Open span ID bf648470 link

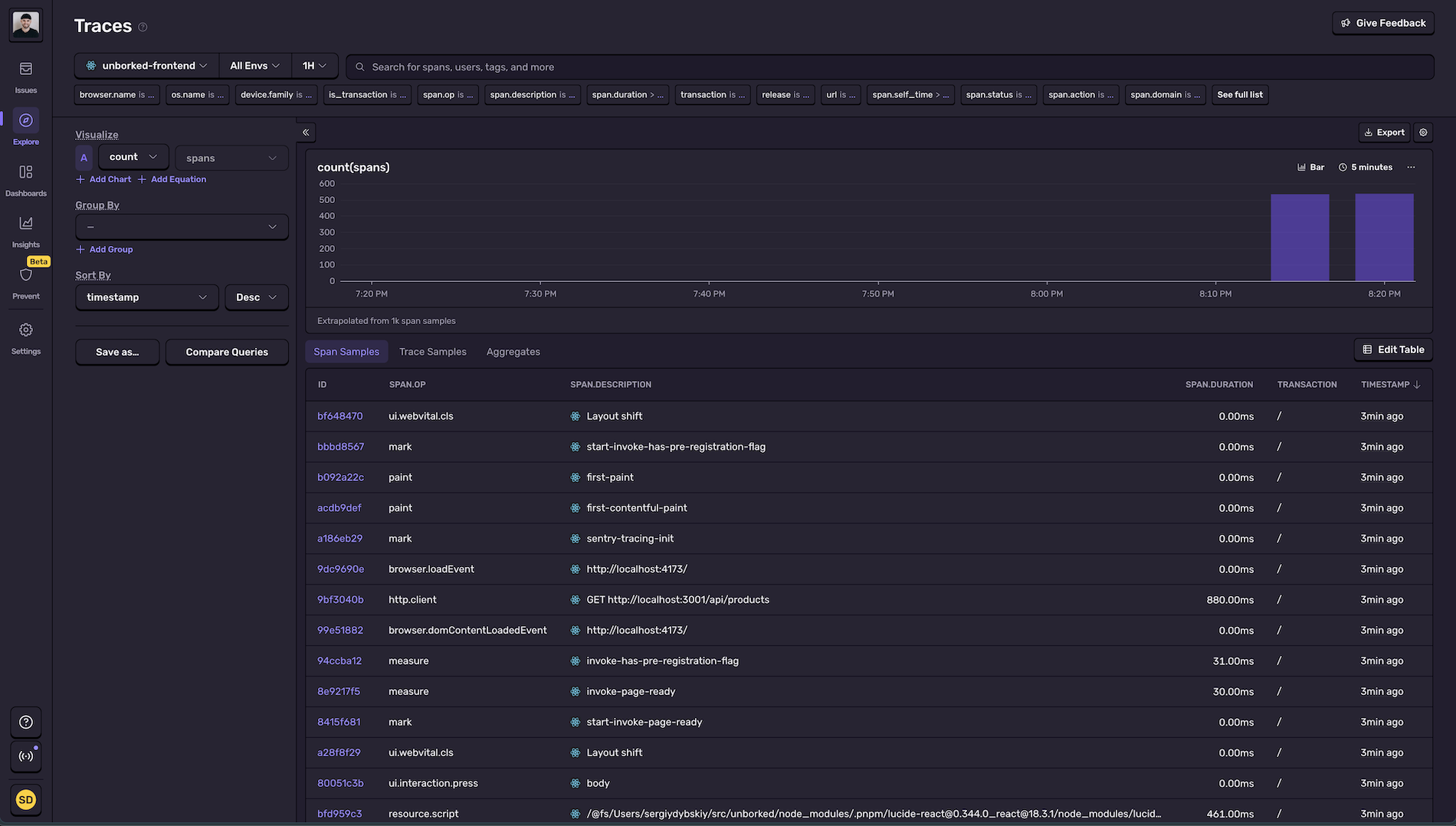coord(339,416)
